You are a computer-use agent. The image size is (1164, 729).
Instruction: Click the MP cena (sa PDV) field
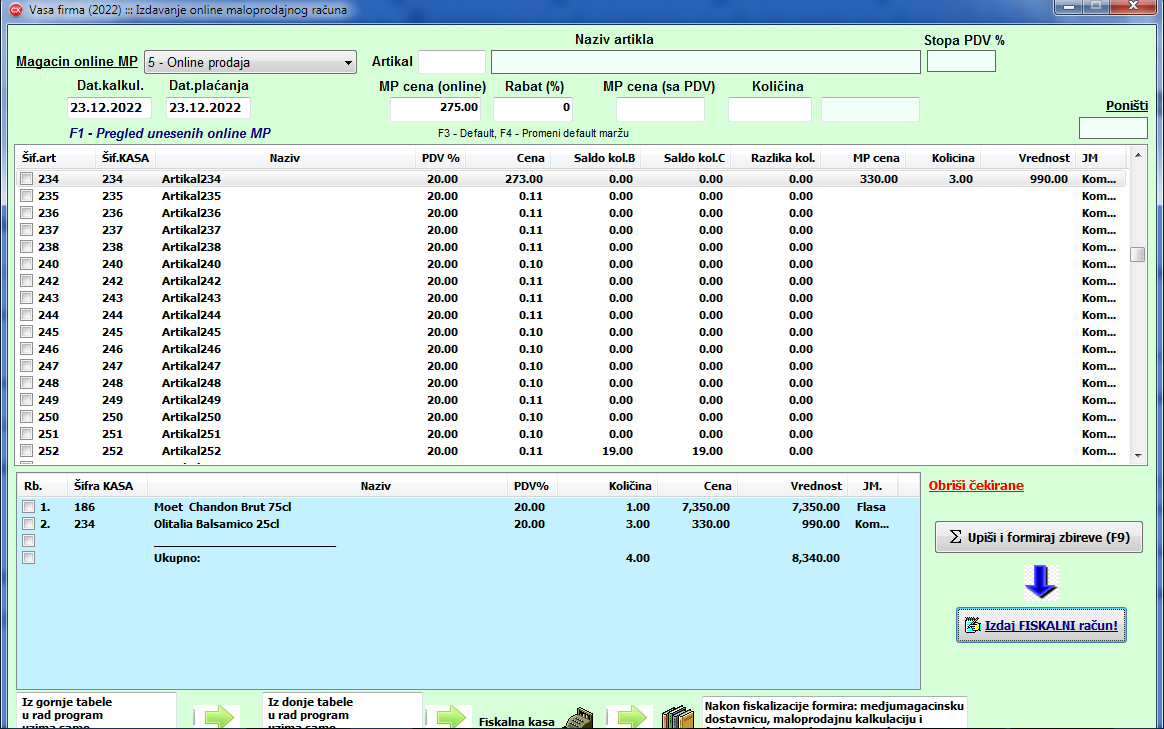coord(660,109)
